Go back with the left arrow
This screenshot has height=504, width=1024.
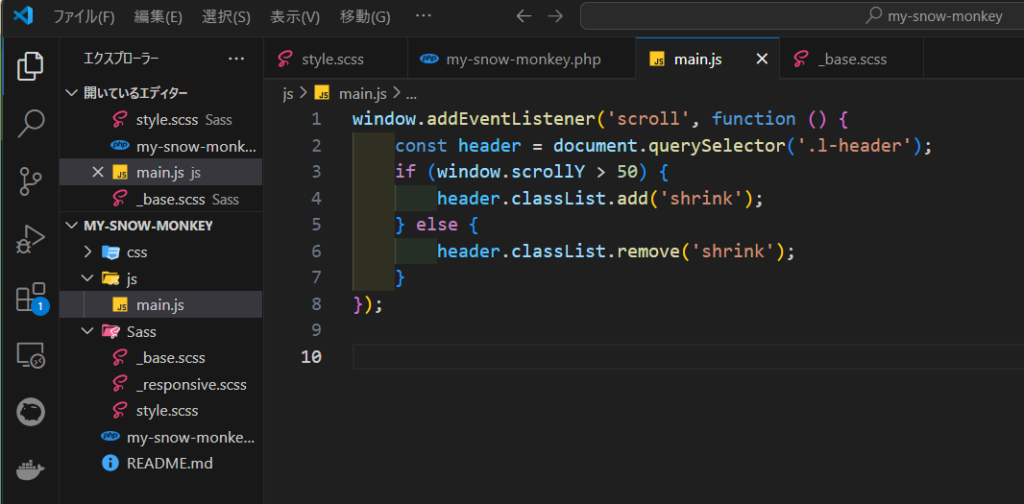coord(524,16)
